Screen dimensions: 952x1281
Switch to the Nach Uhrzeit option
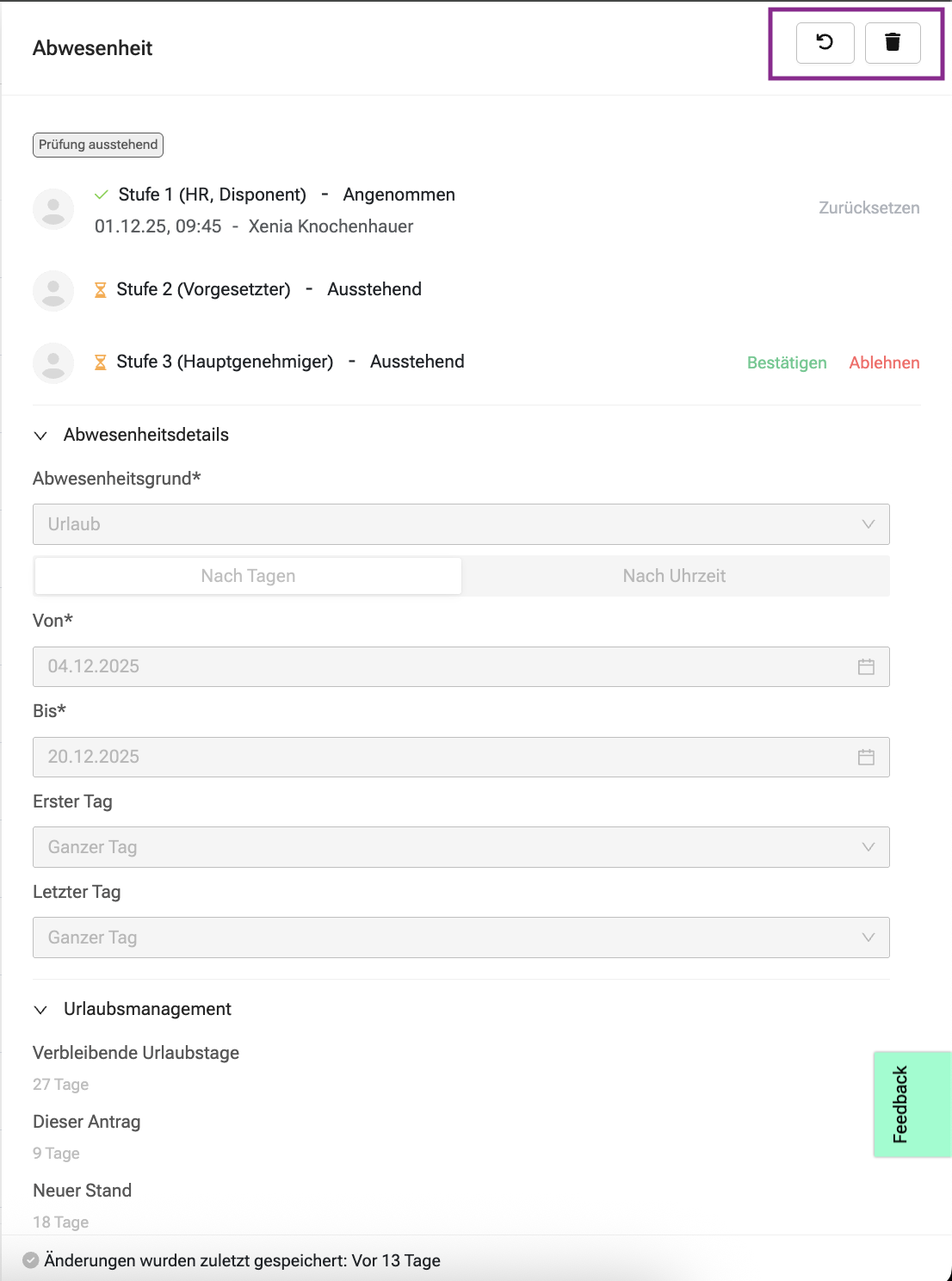tap(674, 576)
